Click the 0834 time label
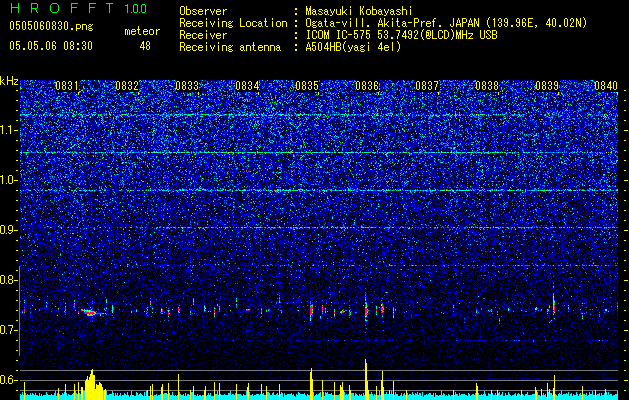The image size is (629, 400). [x=247, y=86]
